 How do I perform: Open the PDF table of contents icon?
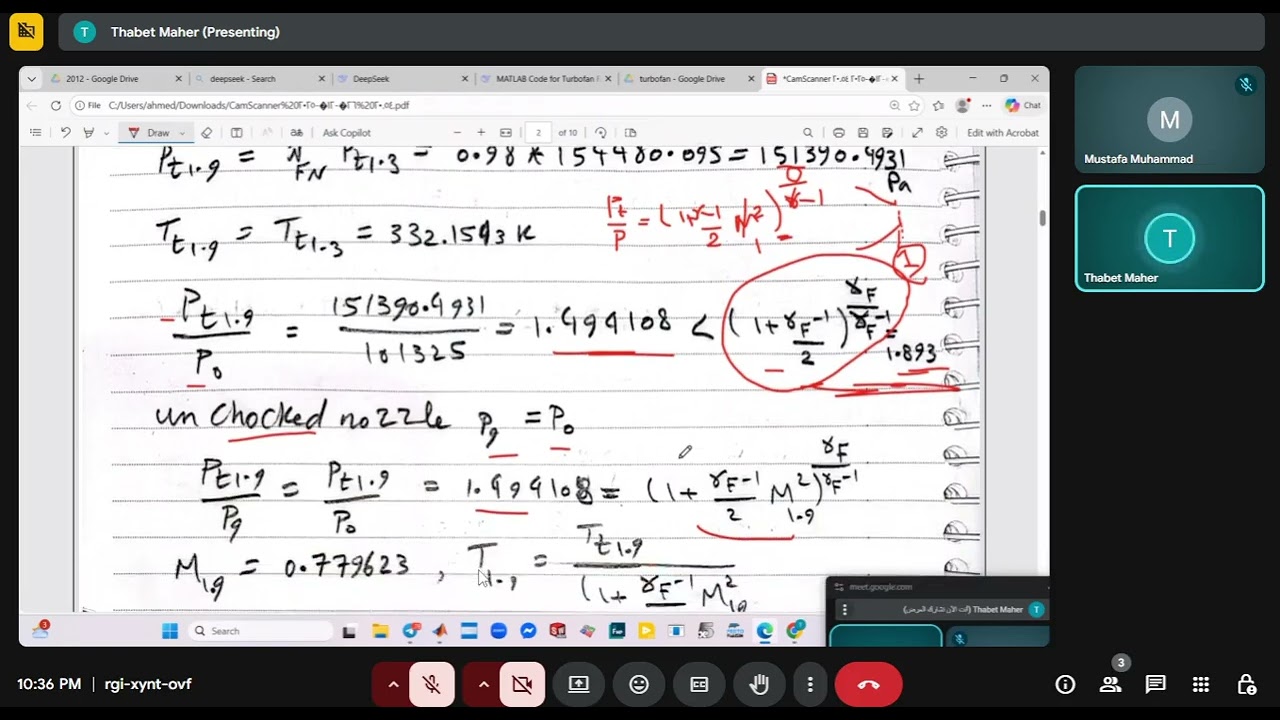click(x=36, y=132)
